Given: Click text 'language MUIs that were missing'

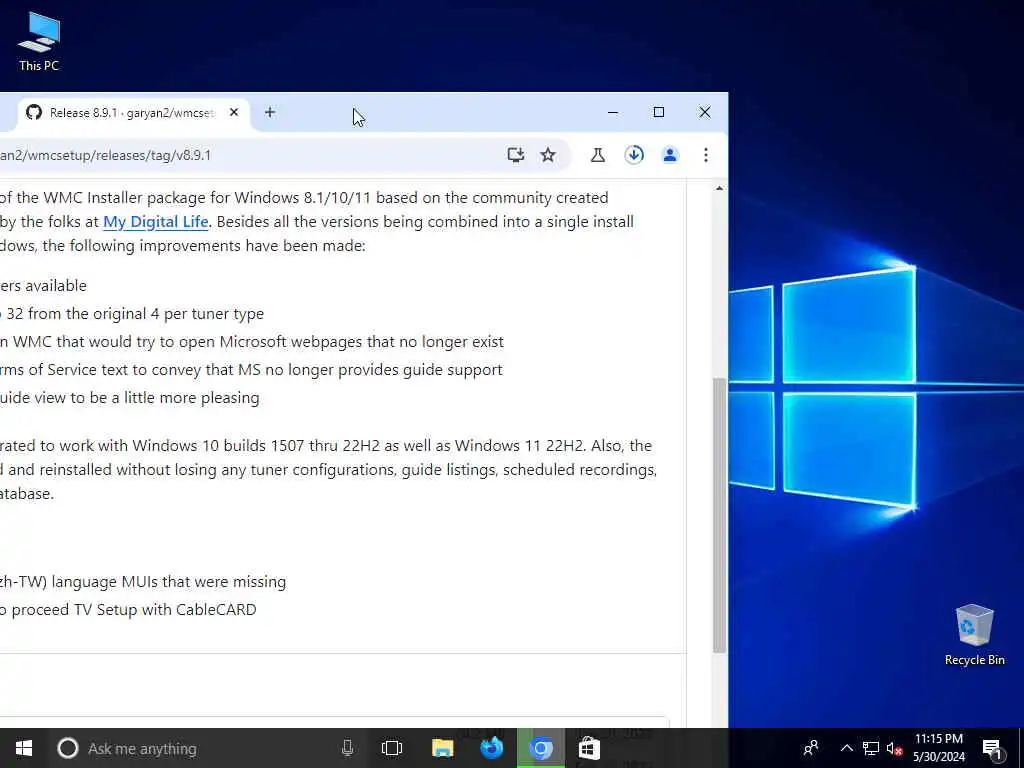Looking at the screenshot, I should coord(169,581).
